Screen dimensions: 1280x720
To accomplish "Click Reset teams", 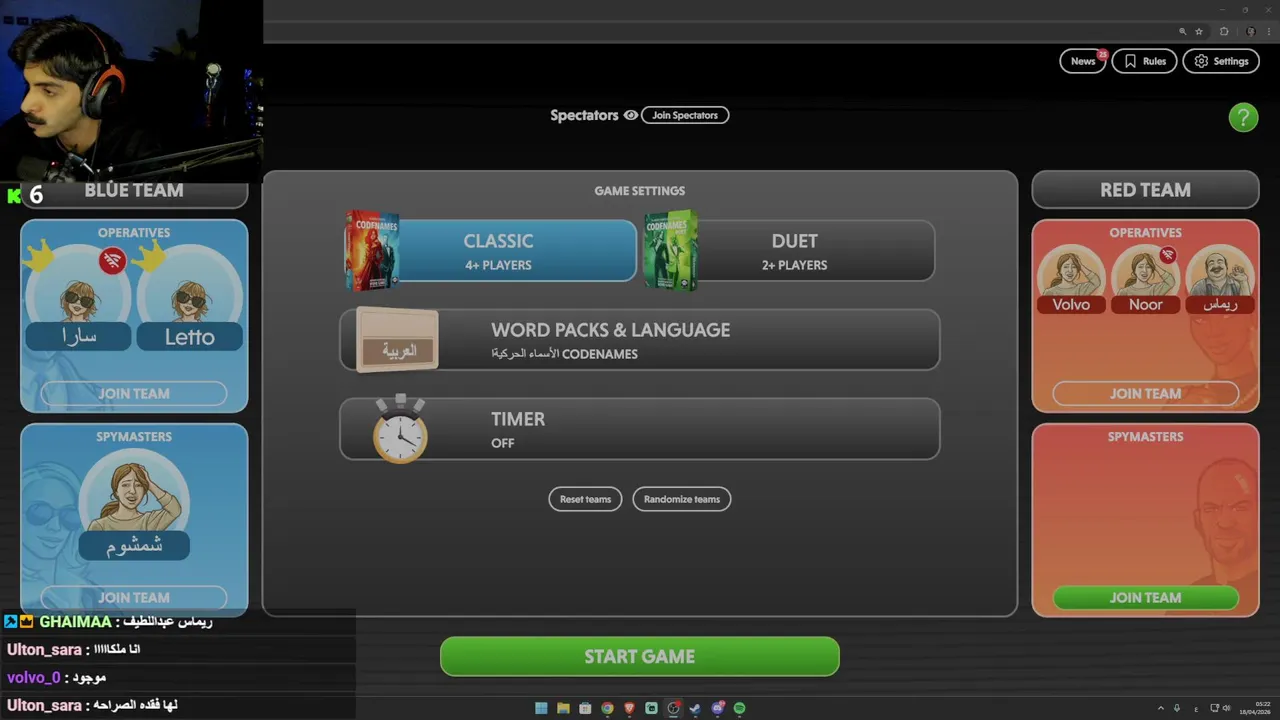I will click(x=585, y=499).
